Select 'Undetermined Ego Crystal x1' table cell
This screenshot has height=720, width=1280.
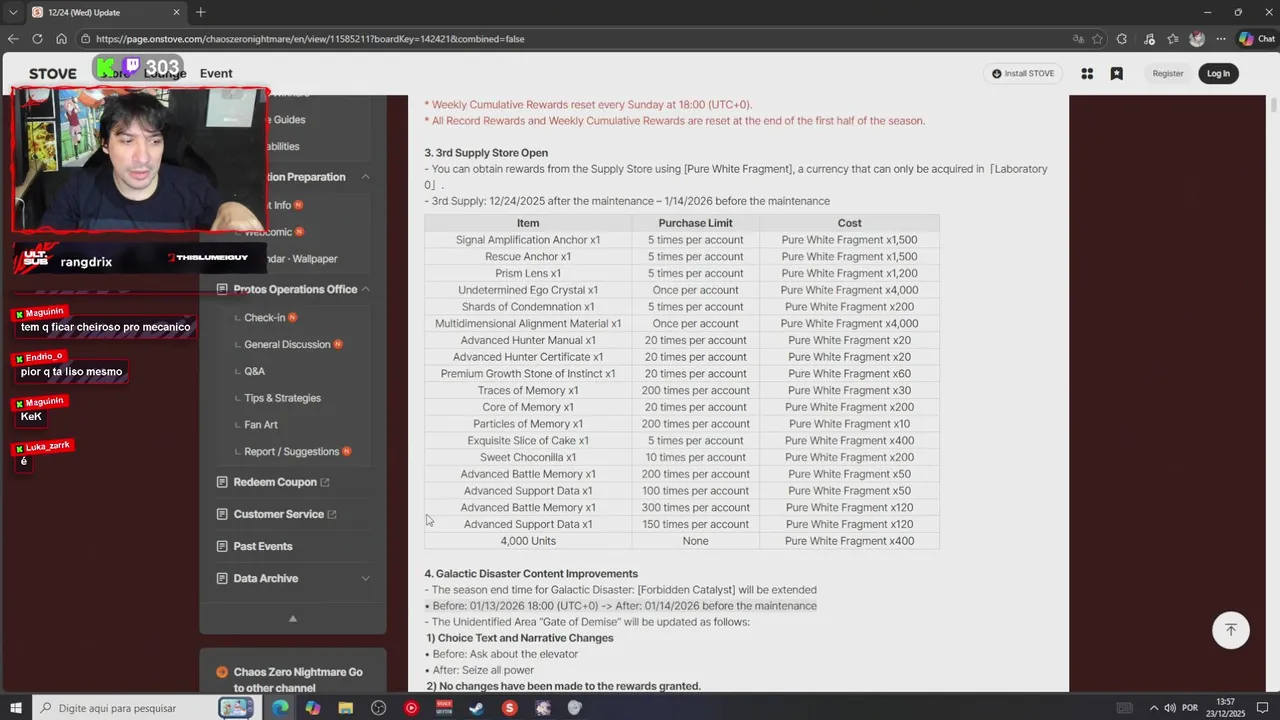[x=528, y=290]
